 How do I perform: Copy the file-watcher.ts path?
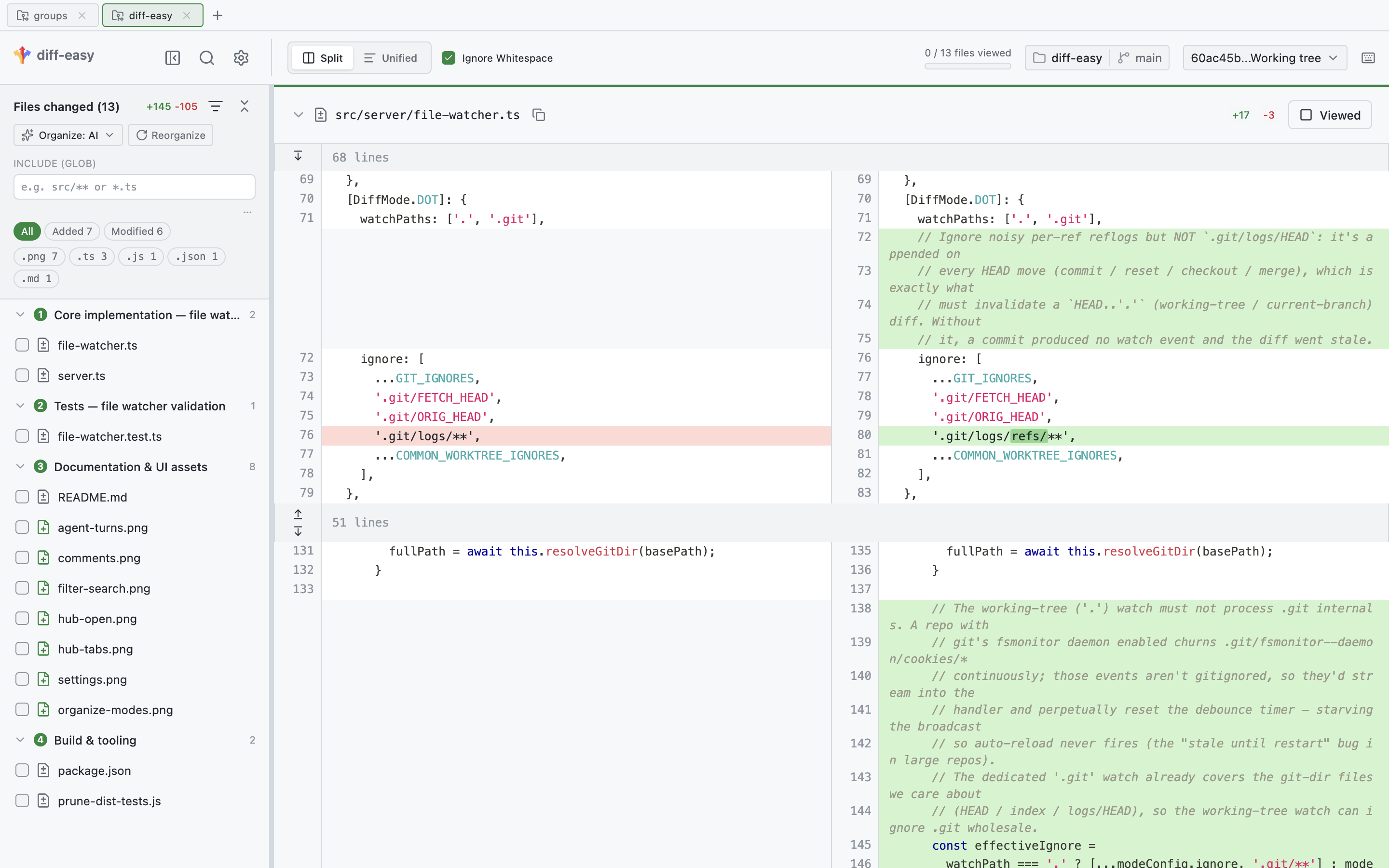point(538,115)
